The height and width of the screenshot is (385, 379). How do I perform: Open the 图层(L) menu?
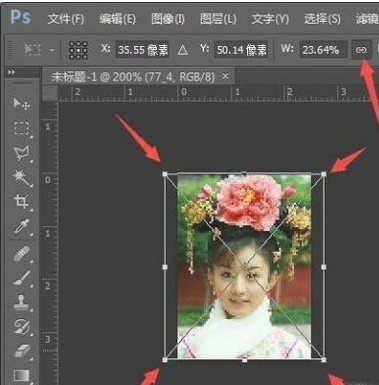click(218, 19)
